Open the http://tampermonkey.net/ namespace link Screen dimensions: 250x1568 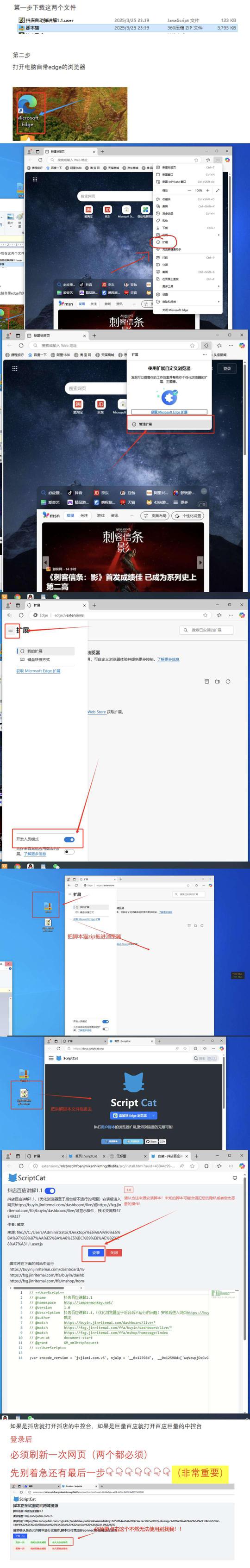click(88, 1302)
